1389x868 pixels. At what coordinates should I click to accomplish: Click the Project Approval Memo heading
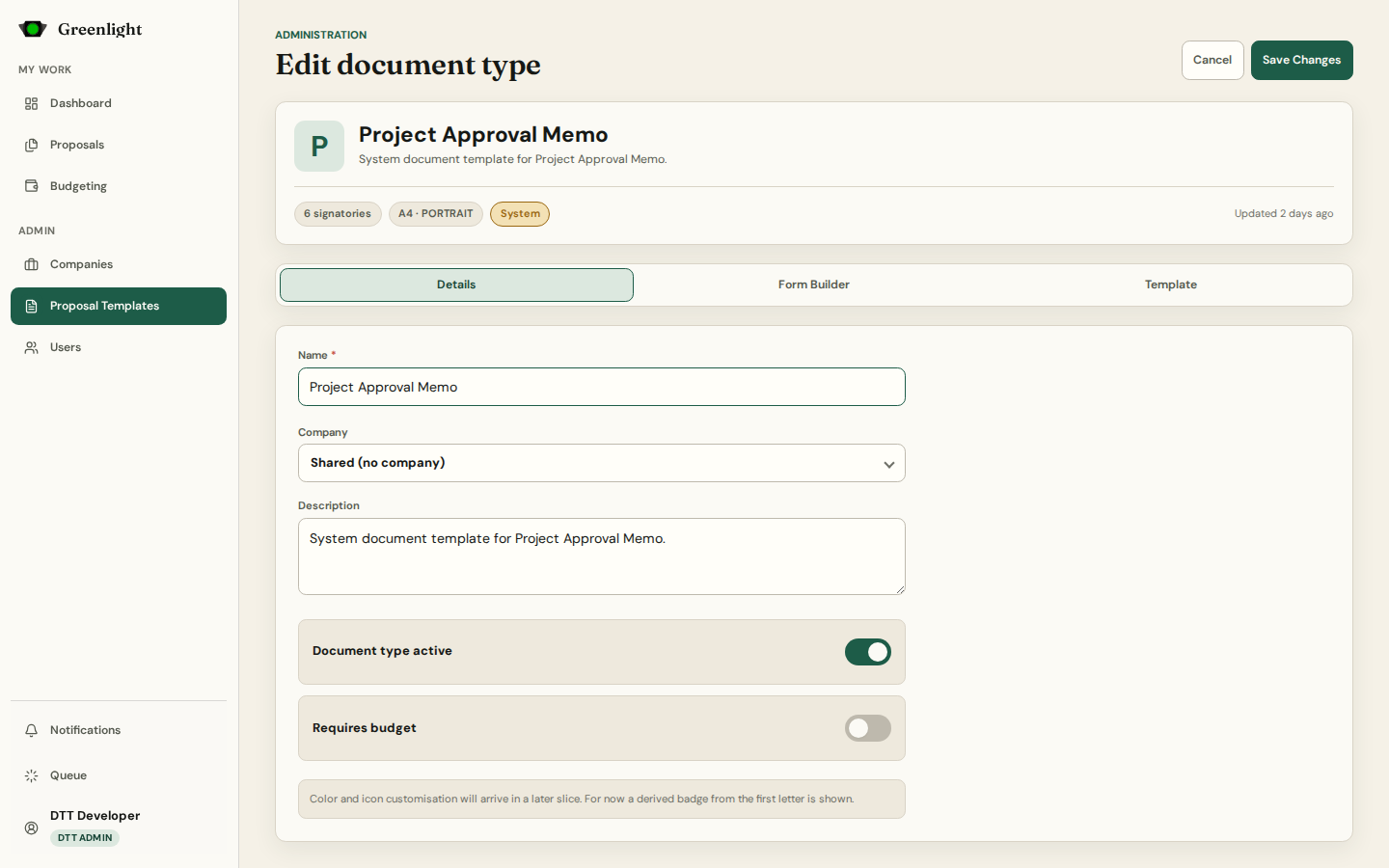[x=483, y=134]
